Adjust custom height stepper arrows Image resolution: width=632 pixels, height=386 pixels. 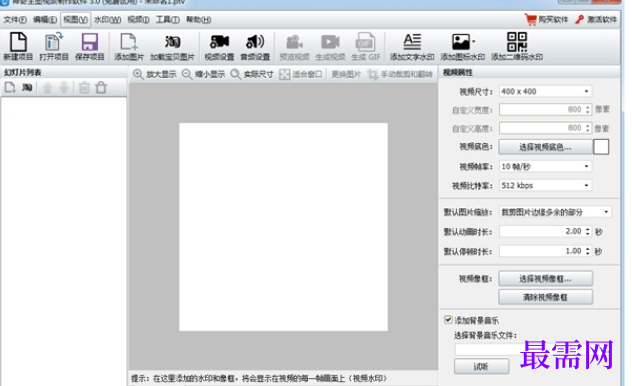coord(588,128)
